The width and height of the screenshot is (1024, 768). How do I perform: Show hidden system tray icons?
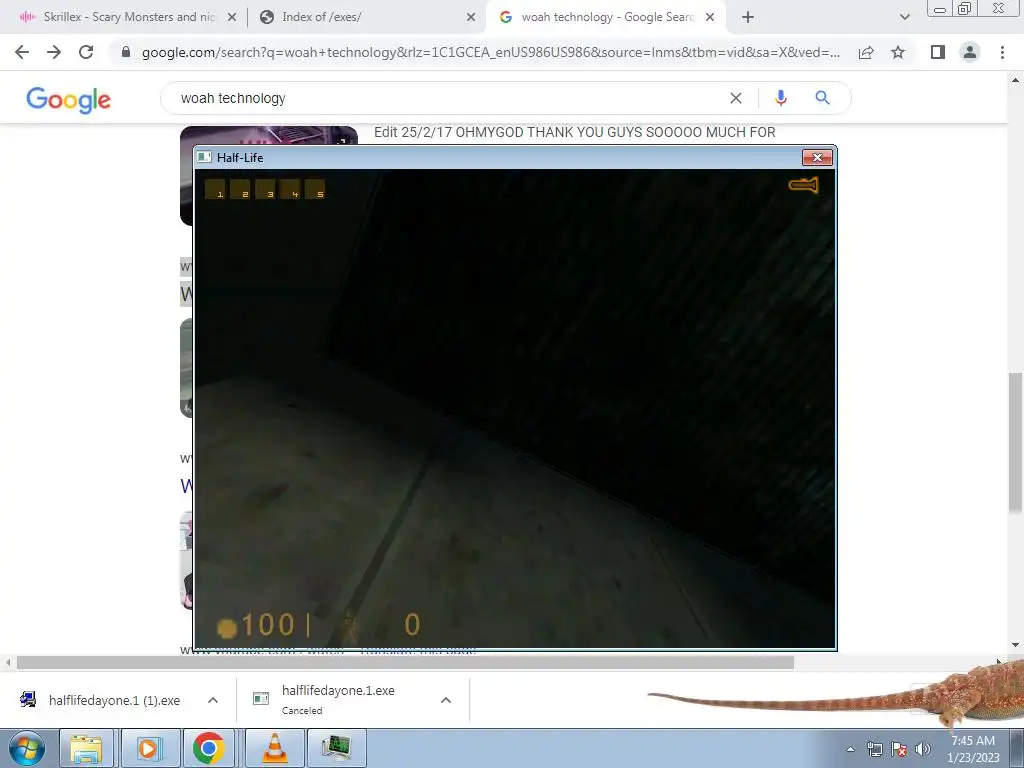pyautogui.click(x=850, y=750)
